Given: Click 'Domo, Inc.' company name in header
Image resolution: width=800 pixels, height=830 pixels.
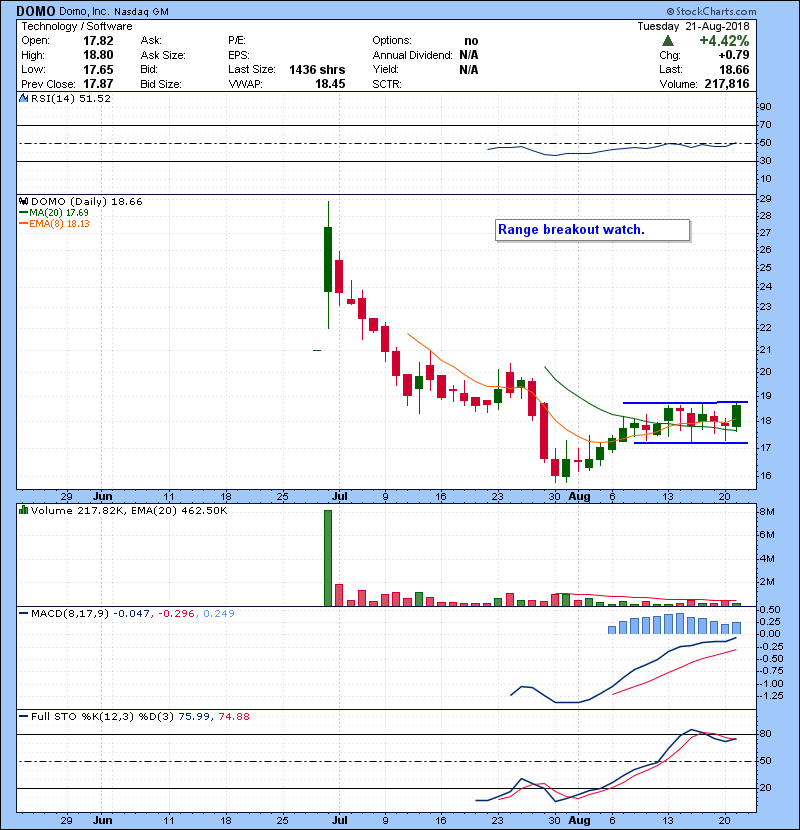Looking at the screenshot, I should (x=84, y=12).
